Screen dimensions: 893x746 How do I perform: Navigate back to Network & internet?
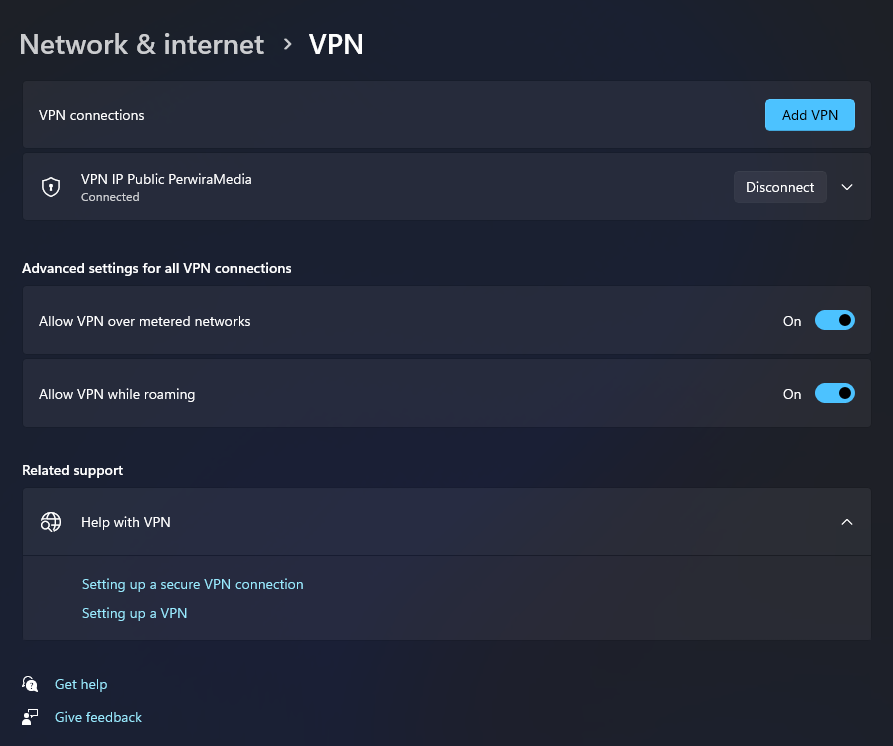click(141, 44)
